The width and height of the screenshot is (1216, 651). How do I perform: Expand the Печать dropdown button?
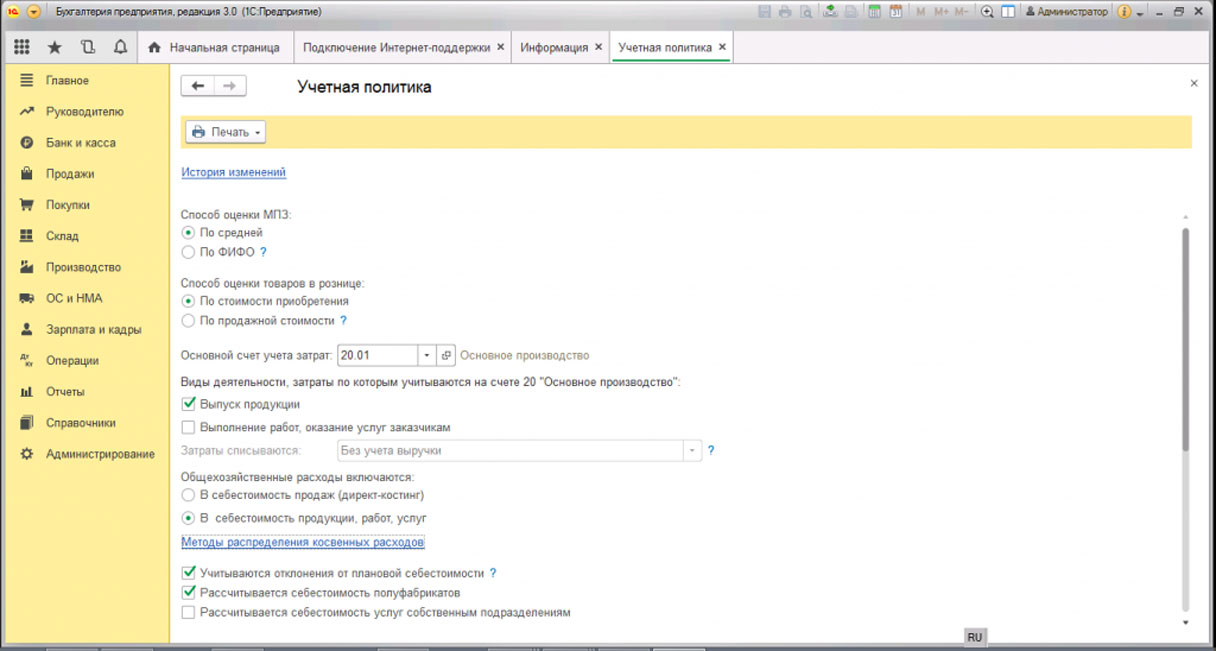225,132
